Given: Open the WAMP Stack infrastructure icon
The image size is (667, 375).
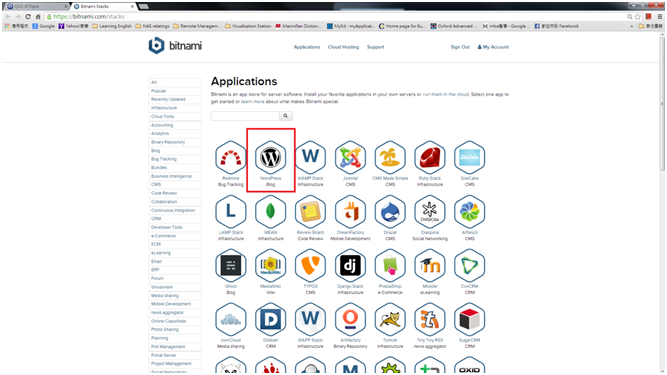Looking at the screenshot, I should [x=311, y=158].
